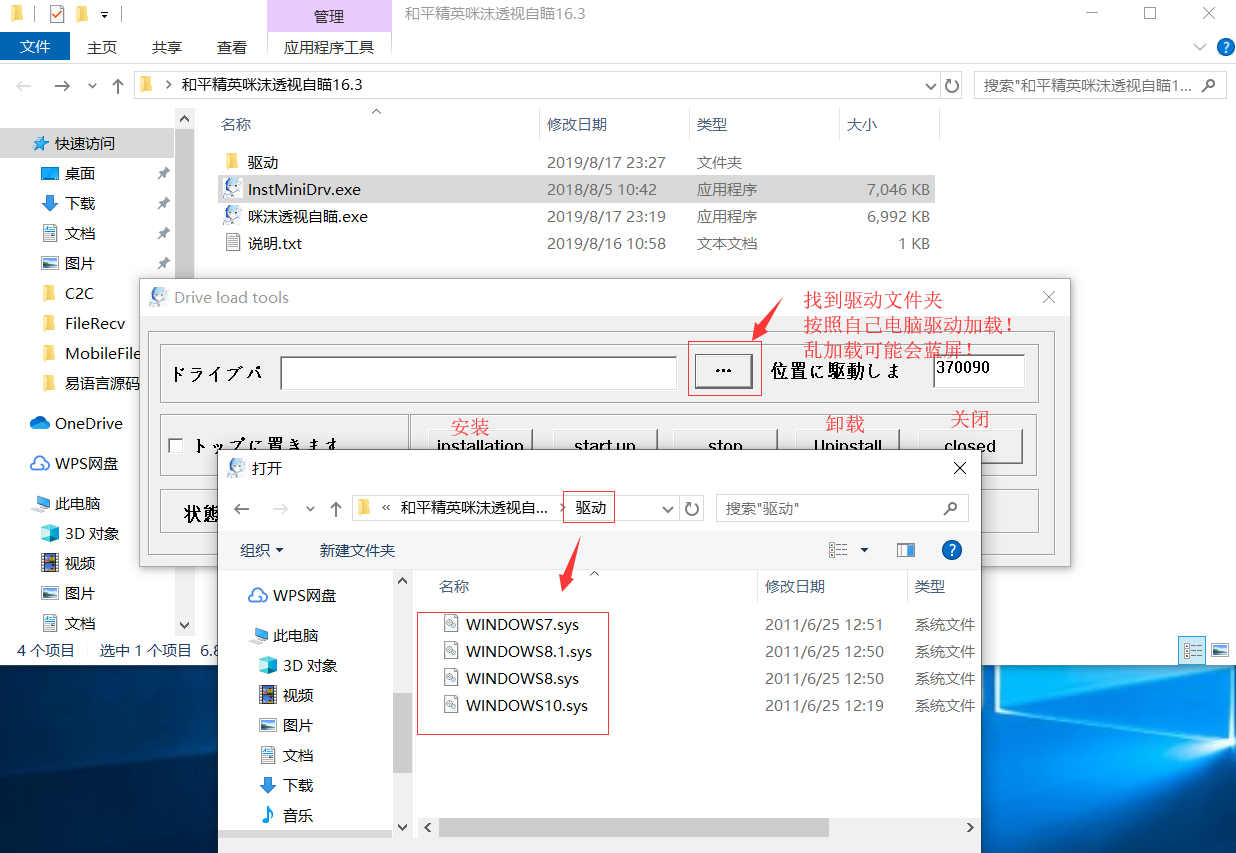1236x853 pixels.
Task: Open FileRecv folder in sidebar
Action: [x=95, y=323]
